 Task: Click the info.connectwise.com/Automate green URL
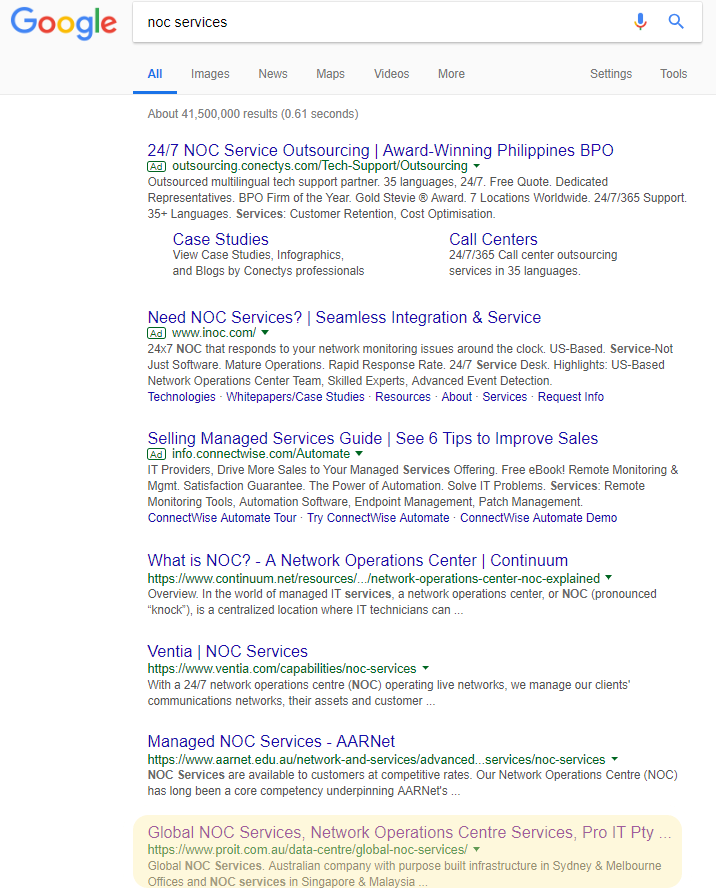[x=261, y=454]
